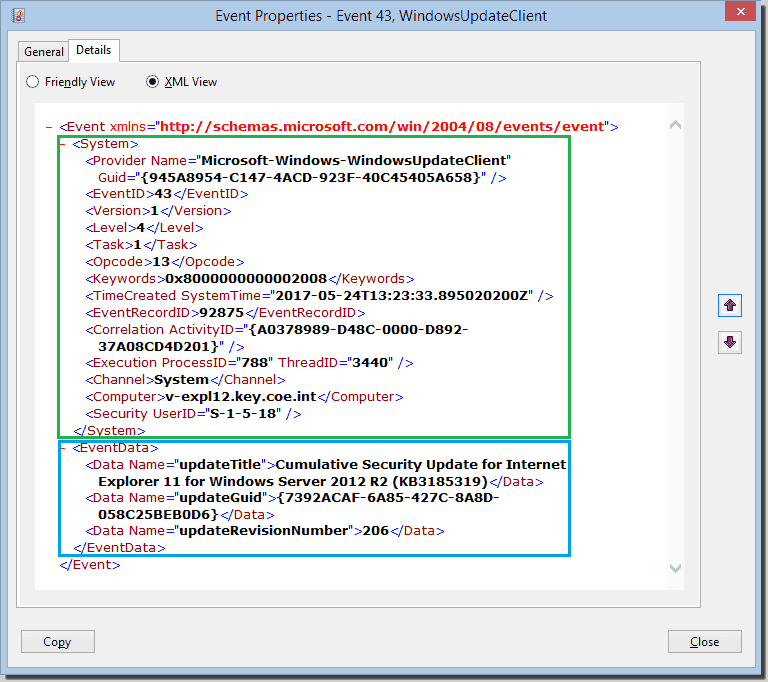This screenshot has height=682, width=768.
Task: Click the closing EventData tag
Action: [119, 548]
